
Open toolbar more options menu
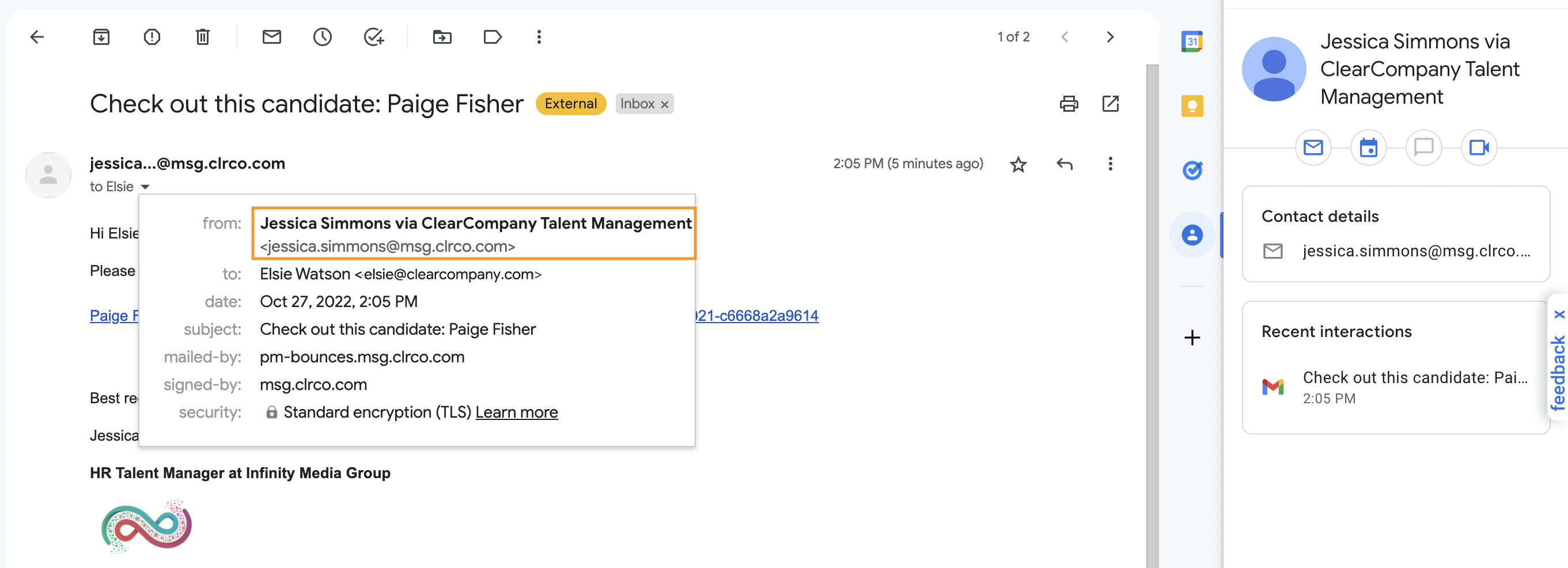click(539, 37)
